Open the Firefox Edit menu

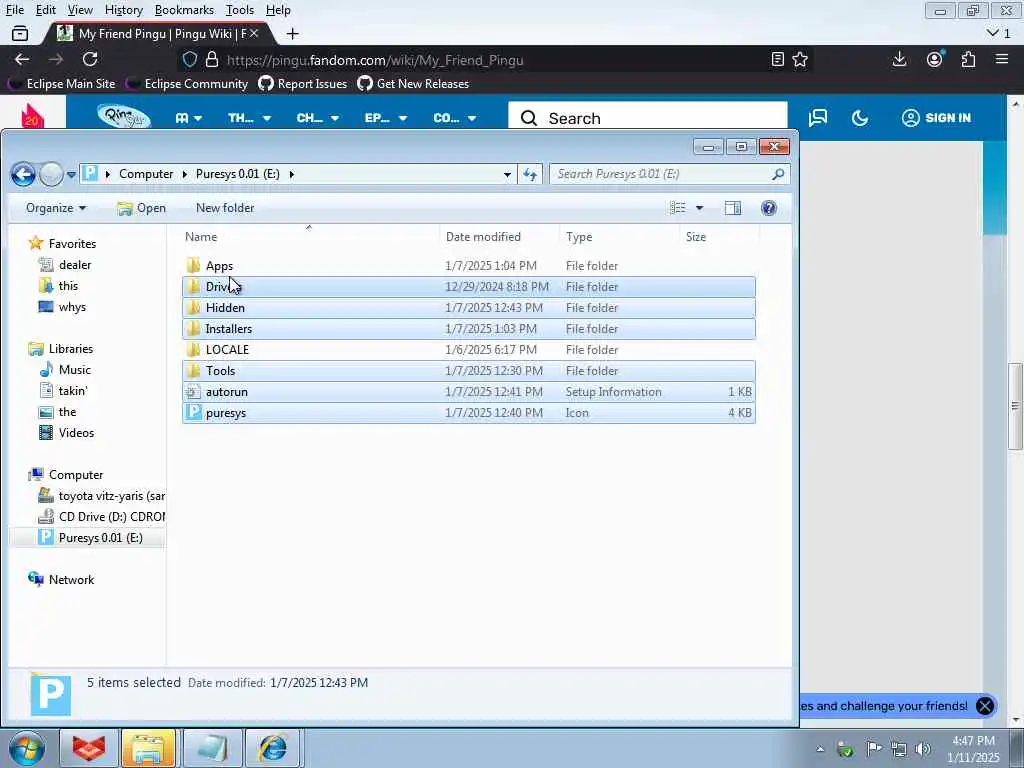click(x=46, y=10)
